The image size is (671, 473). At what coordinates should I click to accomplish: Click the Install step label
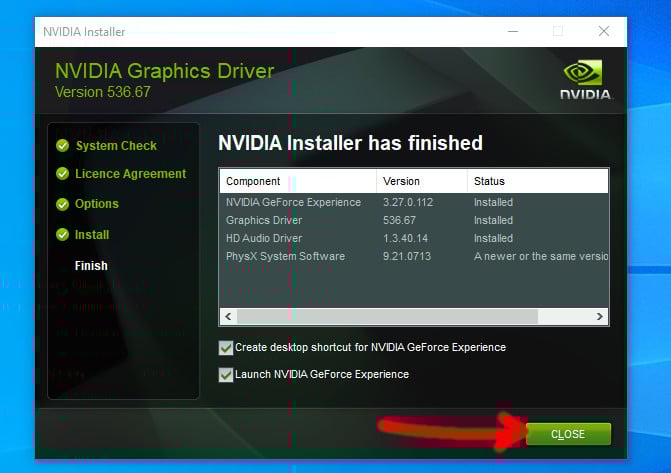[92, 235]
